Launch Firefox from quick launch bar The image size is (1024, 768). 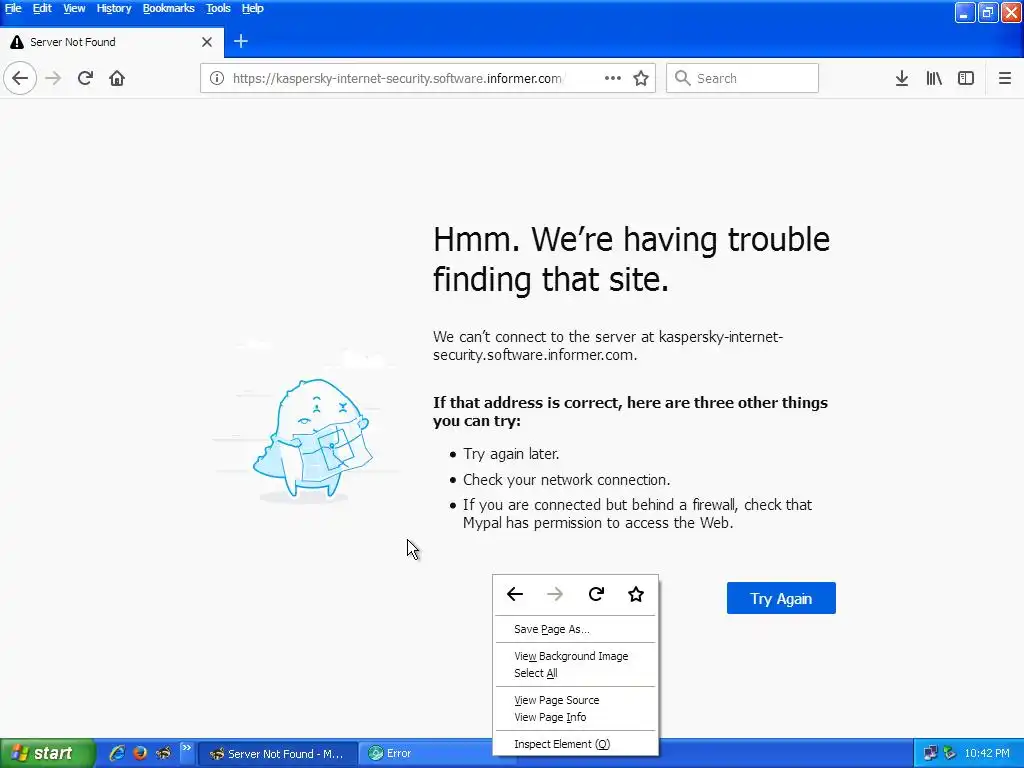[x=140, y=753]
